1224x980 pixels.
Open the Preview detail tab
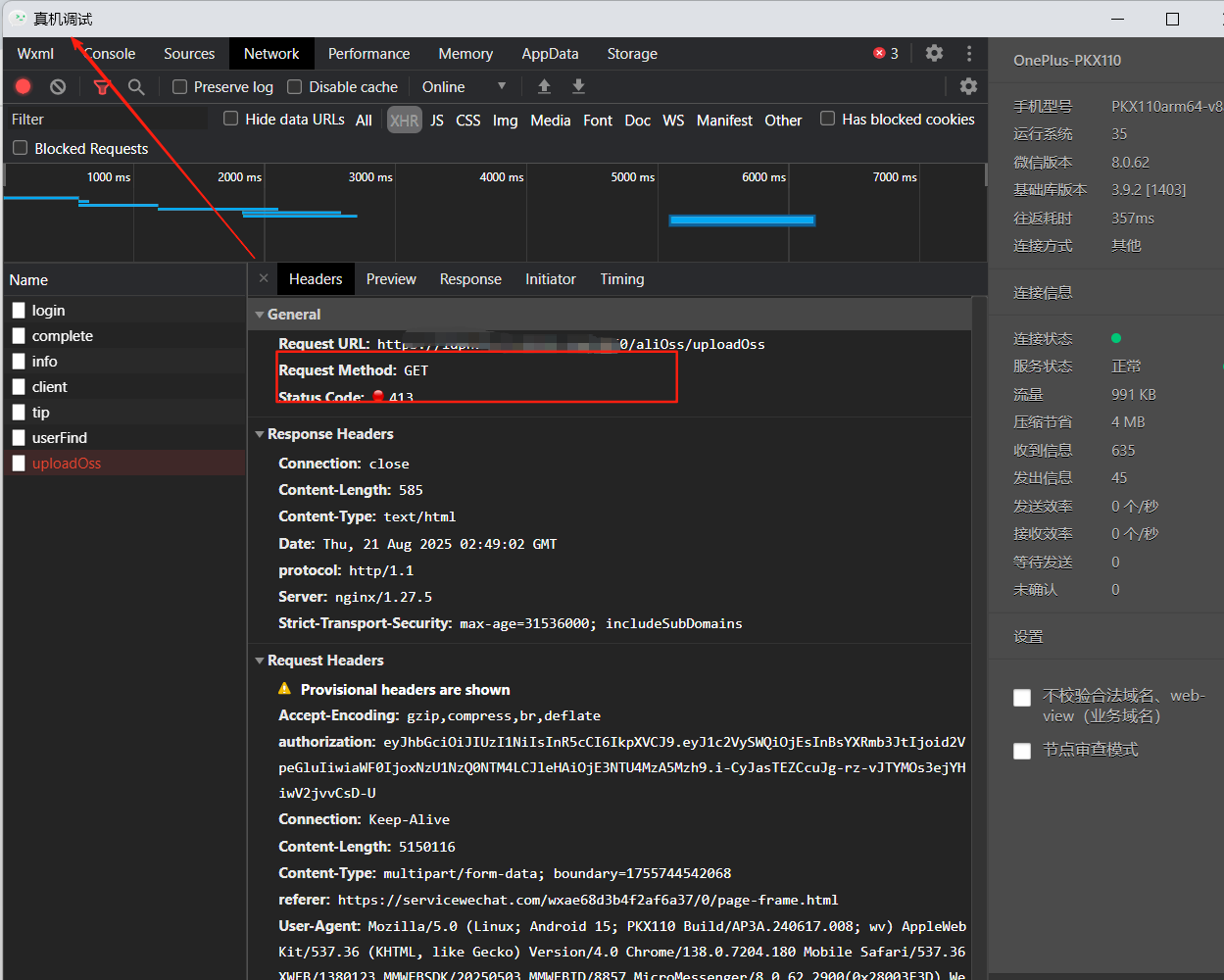(391, 279)
